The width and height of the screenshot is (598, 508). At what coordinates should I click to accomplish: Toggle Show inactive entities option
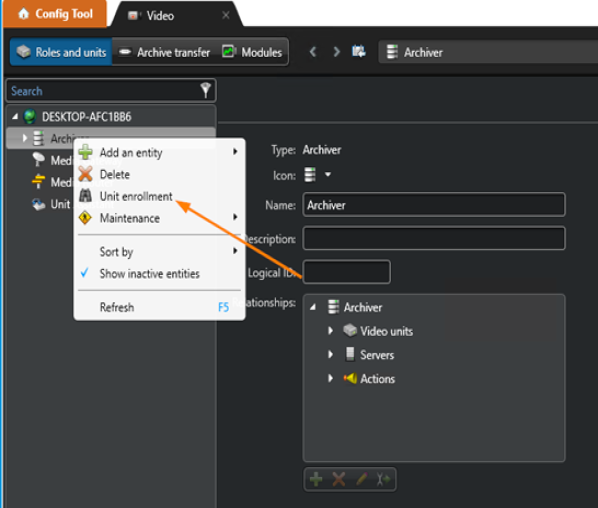[150, 273]
